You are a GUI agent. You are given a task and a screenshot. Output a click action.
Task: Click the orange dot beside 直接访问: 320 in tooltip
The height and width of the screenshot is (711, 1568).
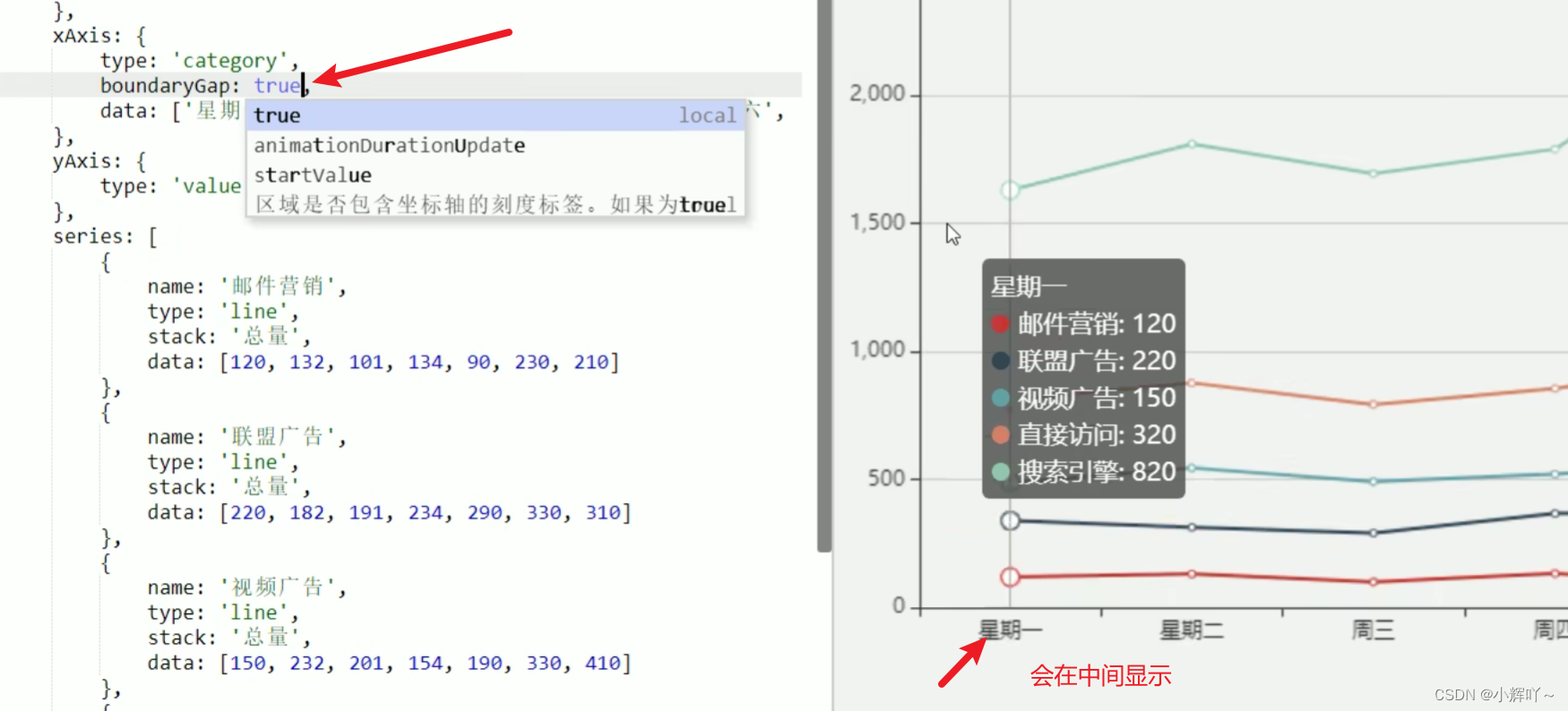point(1001,435)
